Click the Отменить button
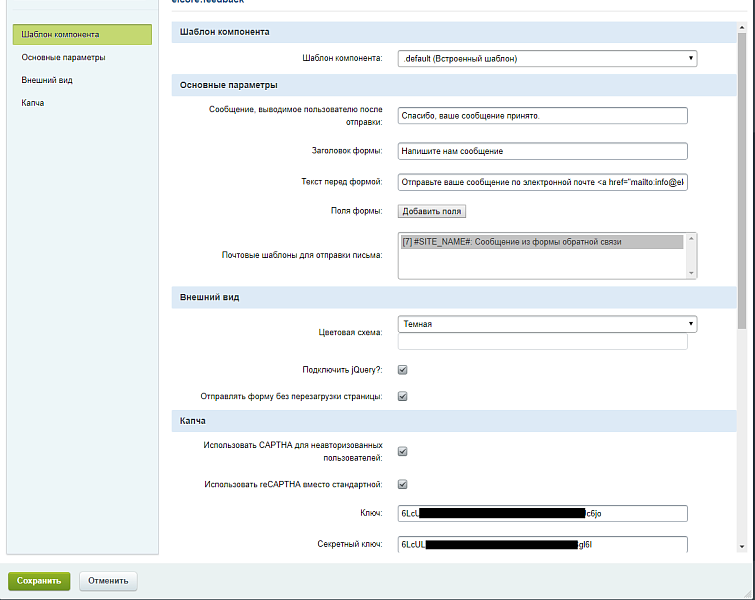The height and width of the screenshot is (600, 755). [x=108, y=580]
